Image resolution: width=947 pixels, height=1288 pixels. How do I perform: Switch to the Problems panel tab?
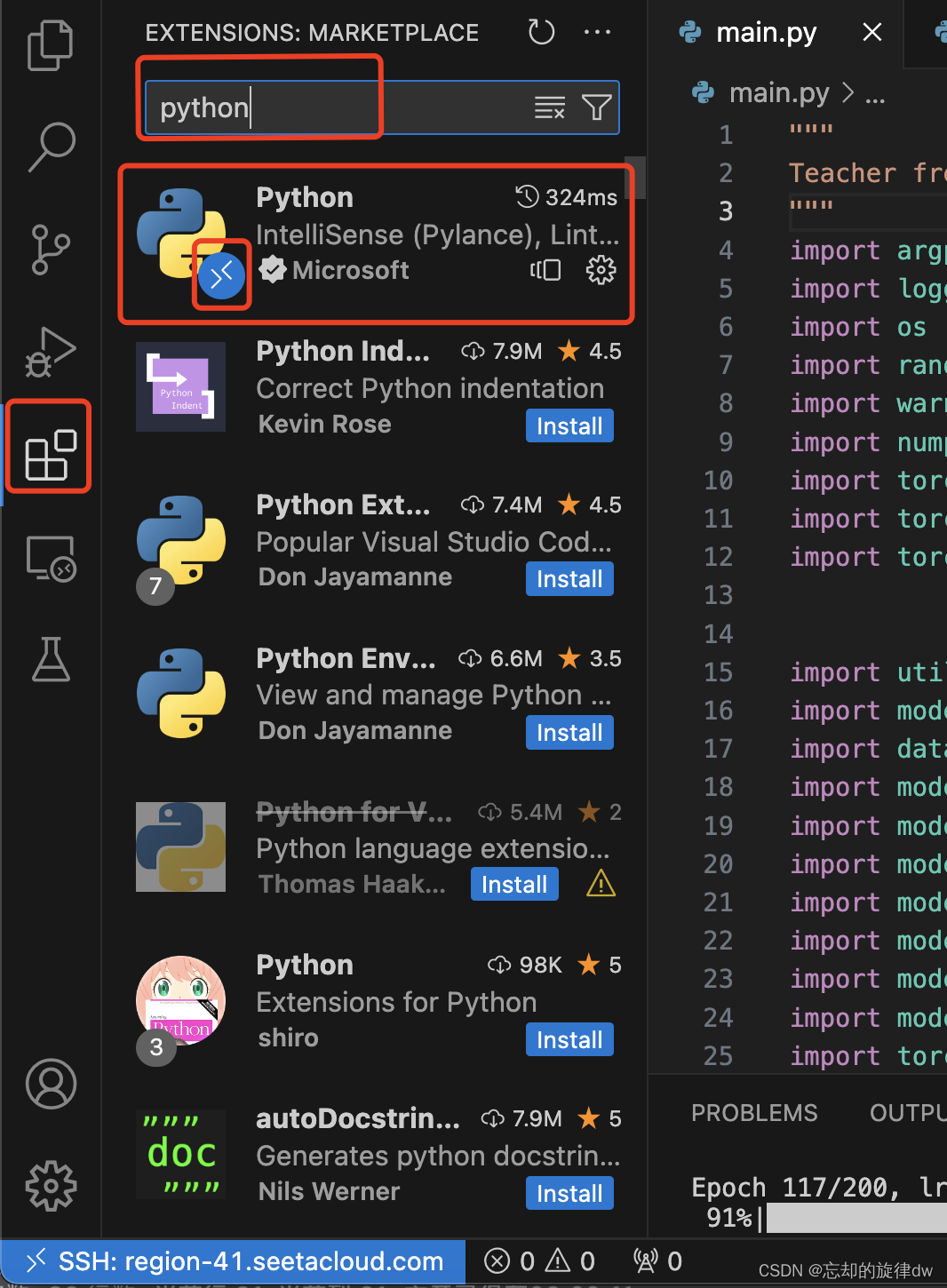pyautogui.click(x=754, y=1113)
